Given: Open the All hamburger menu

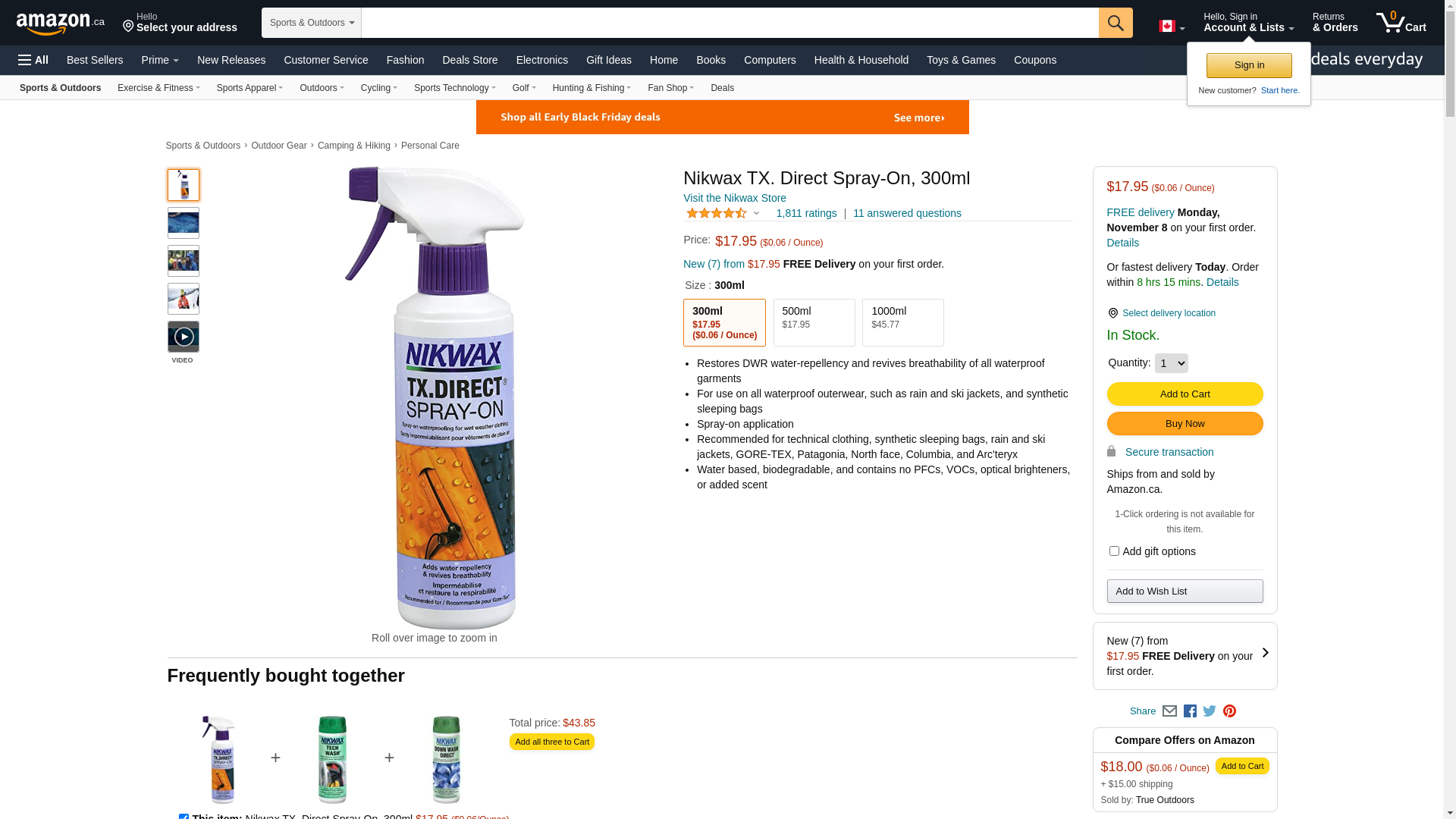Looking at the screenshot, I should 33,60.
